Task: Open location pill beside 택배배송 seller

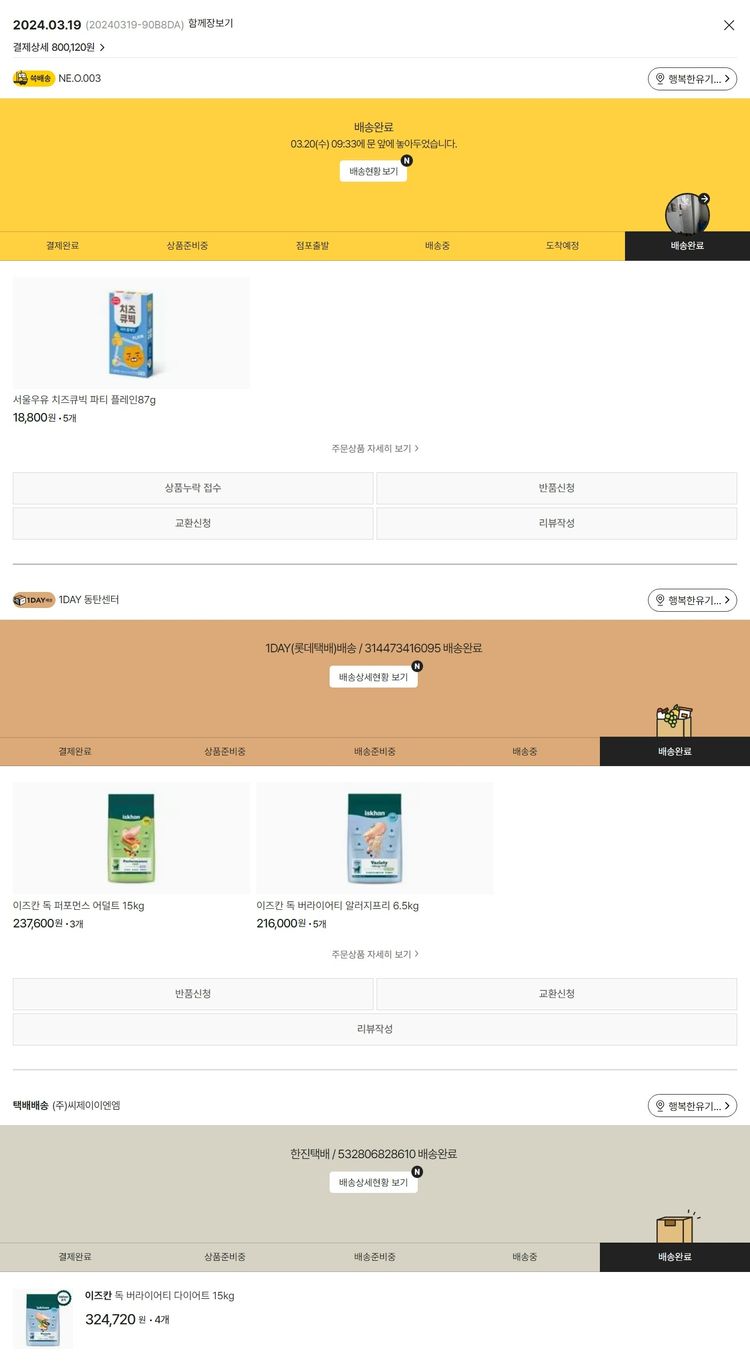Action: (x=692, y=1106)
